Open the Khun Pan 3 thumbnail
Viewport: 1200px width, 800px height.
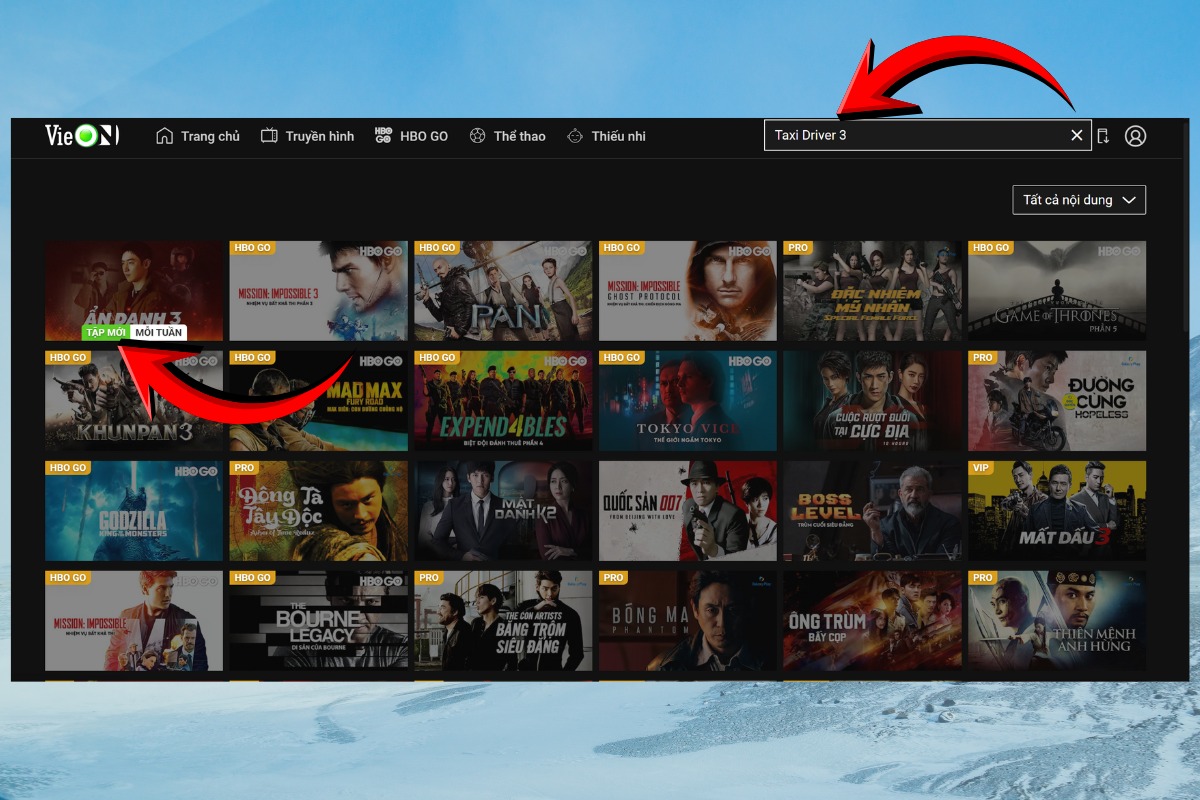[x=134, y=400]
